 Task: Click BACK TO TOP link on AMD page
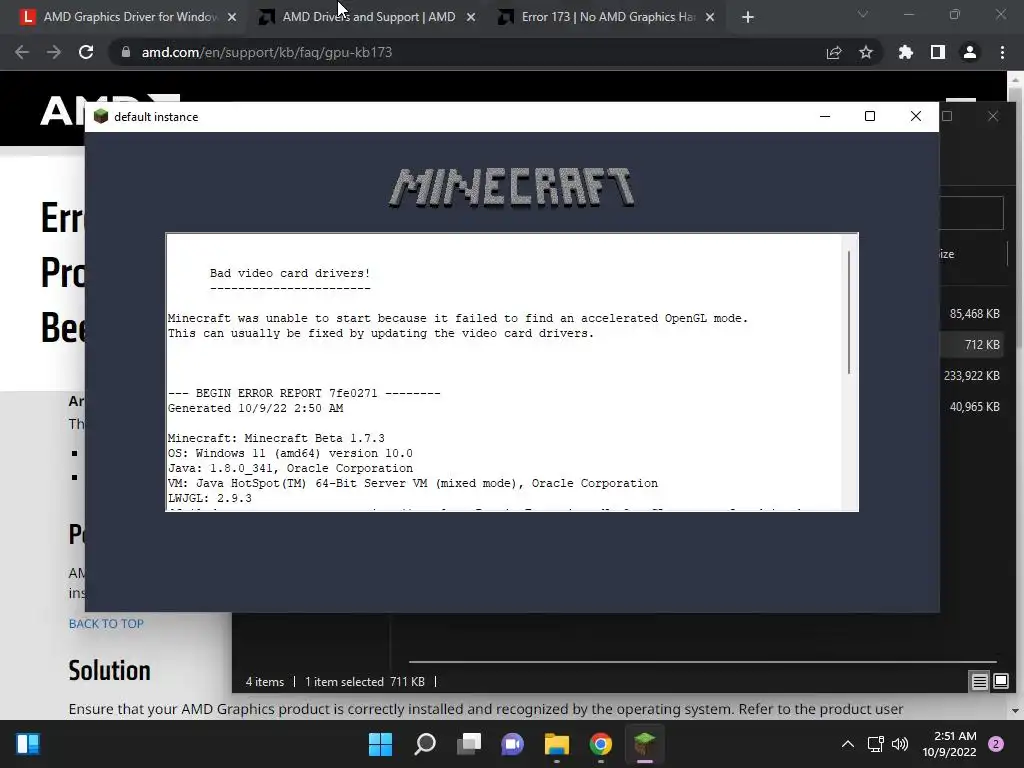click(x=106, y=624)
